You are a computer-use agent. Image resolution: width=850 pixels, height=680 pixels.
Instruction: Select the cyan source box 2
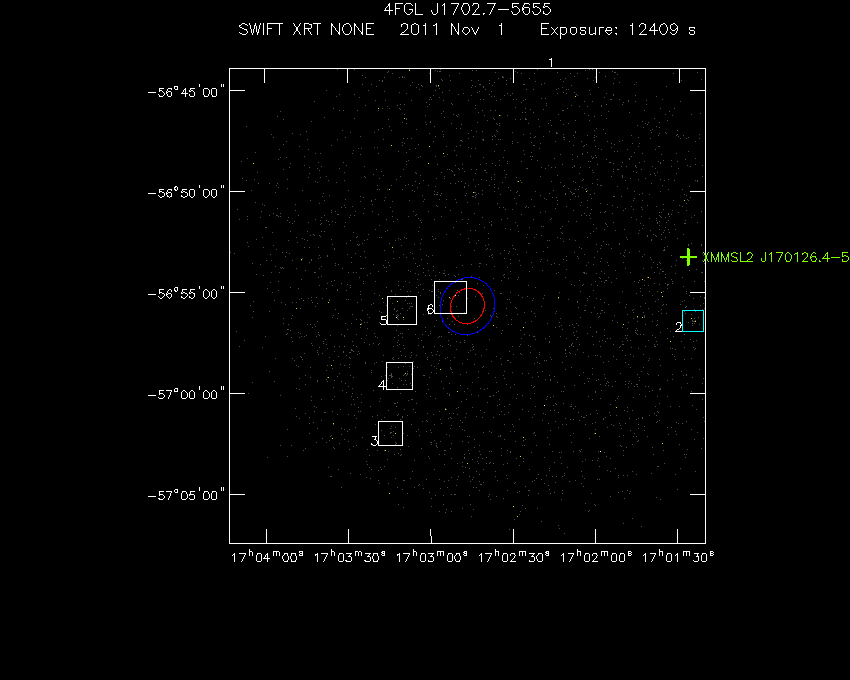point(693,321)
